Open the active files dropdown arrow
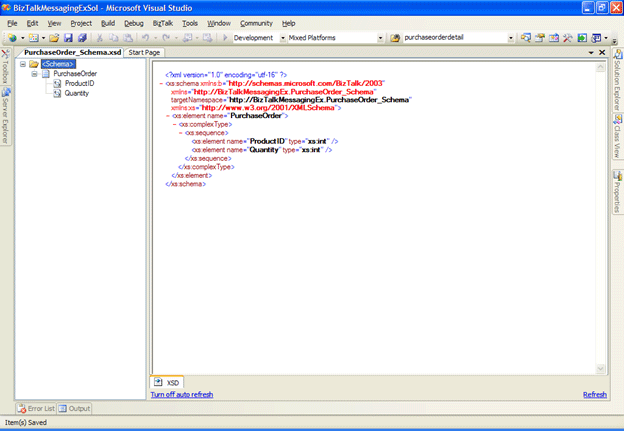Viewport: 624px width, 431px height. coord(591,53)
